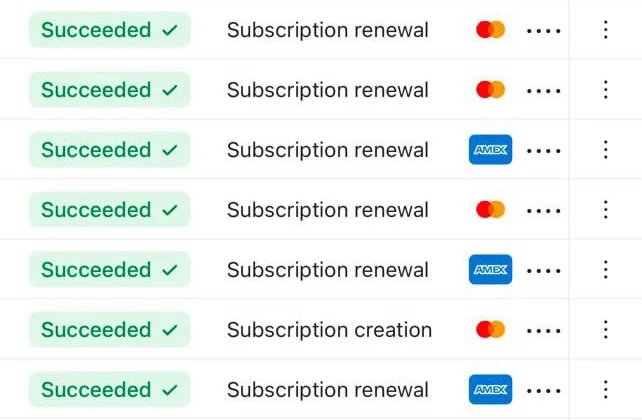
Task: Click the Mastercard icon in the second row
Action: (x=491, y=90)
